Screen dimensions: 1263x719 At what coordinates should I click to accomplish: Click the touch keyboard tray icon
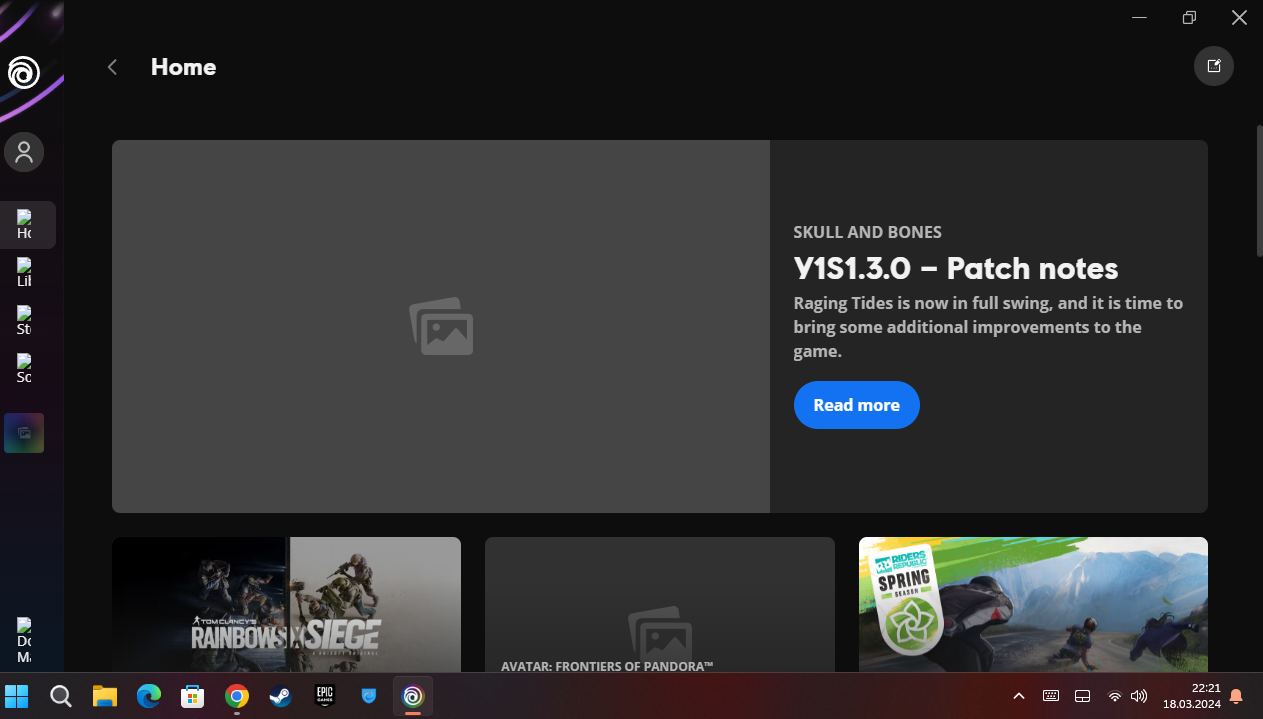[1051, 696]
